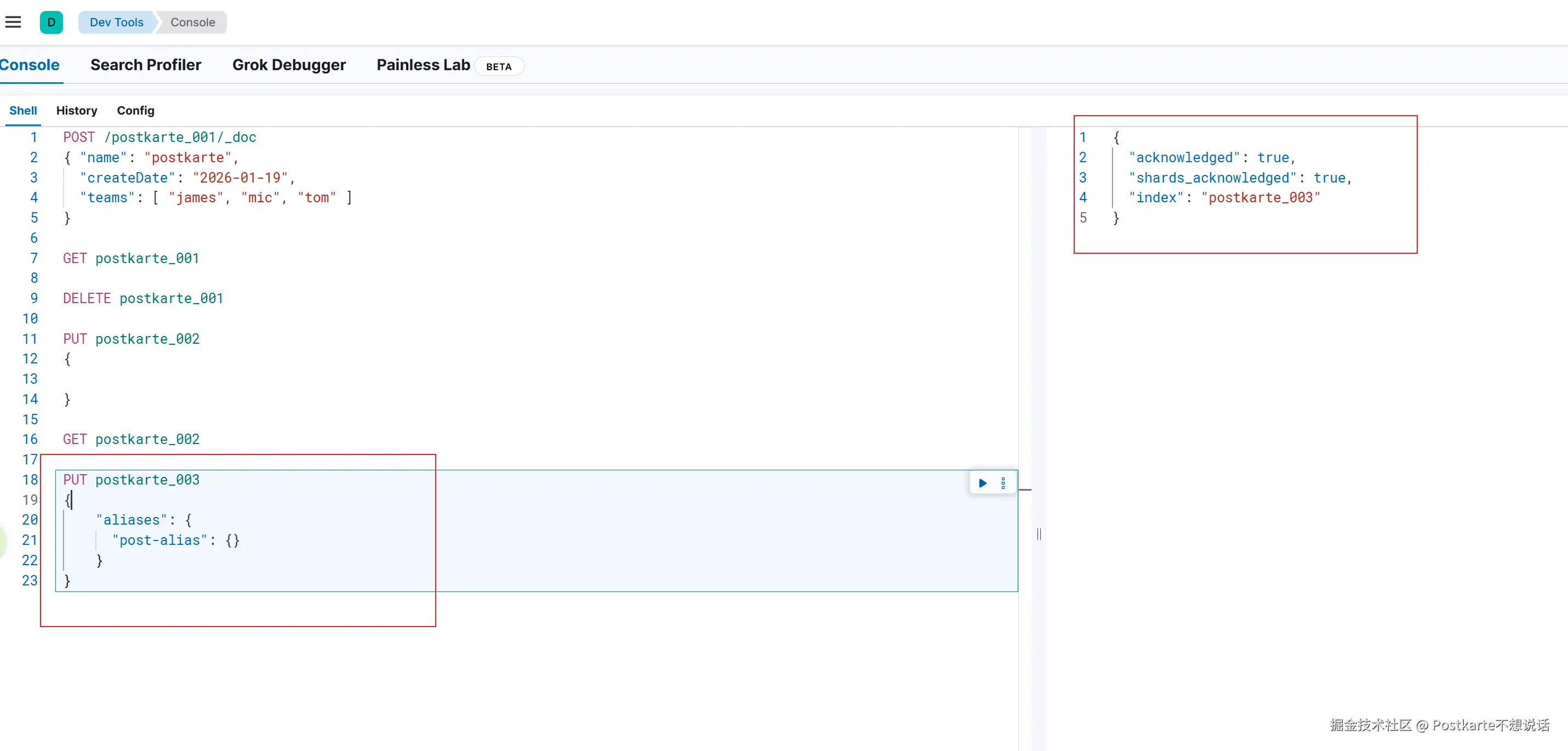
Task: Click the Console breadcrumb
Action: pos(192,22)
